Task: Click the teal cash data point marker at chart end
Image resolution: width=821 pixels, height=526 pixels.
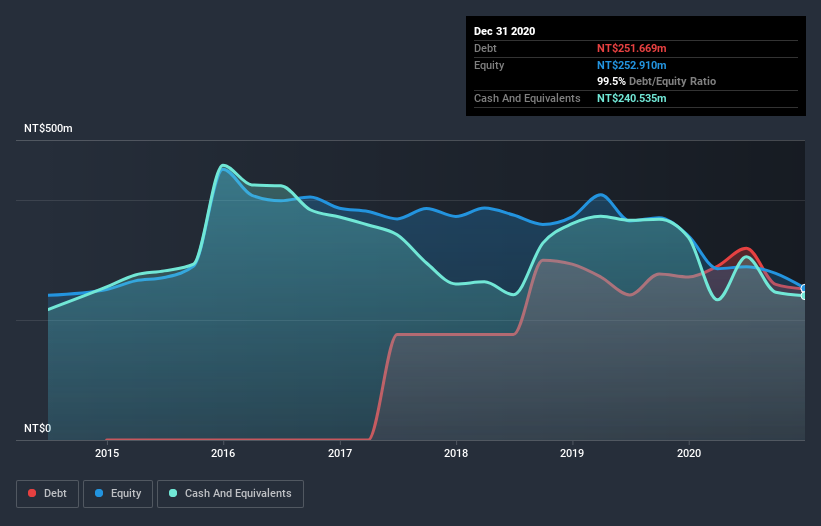Action: 804,296
